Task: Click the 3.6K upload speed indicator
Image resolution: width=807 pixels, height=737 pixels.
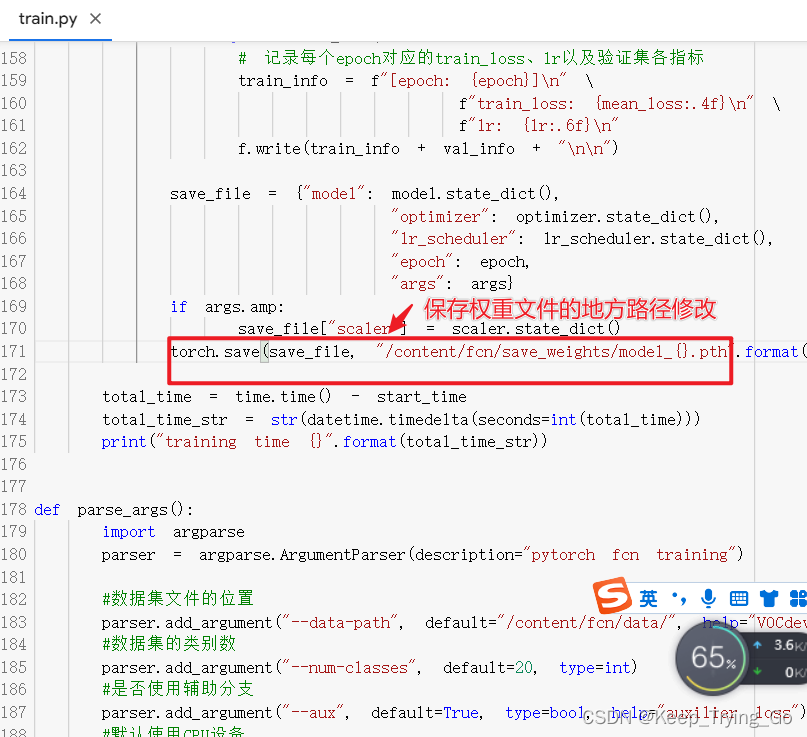Action: (x=780, y=645)
